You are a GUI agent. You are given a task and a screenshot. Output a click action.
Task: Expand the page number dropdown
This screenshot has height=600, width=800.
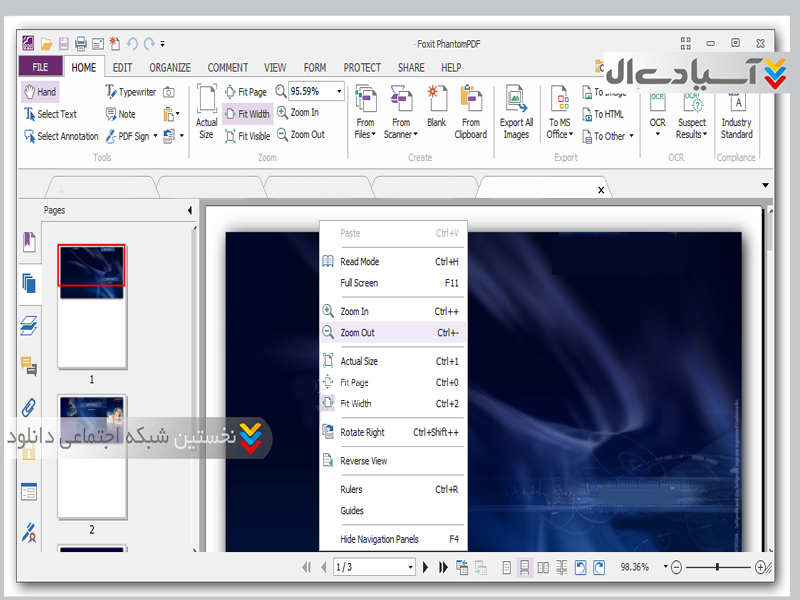[410, 568]
